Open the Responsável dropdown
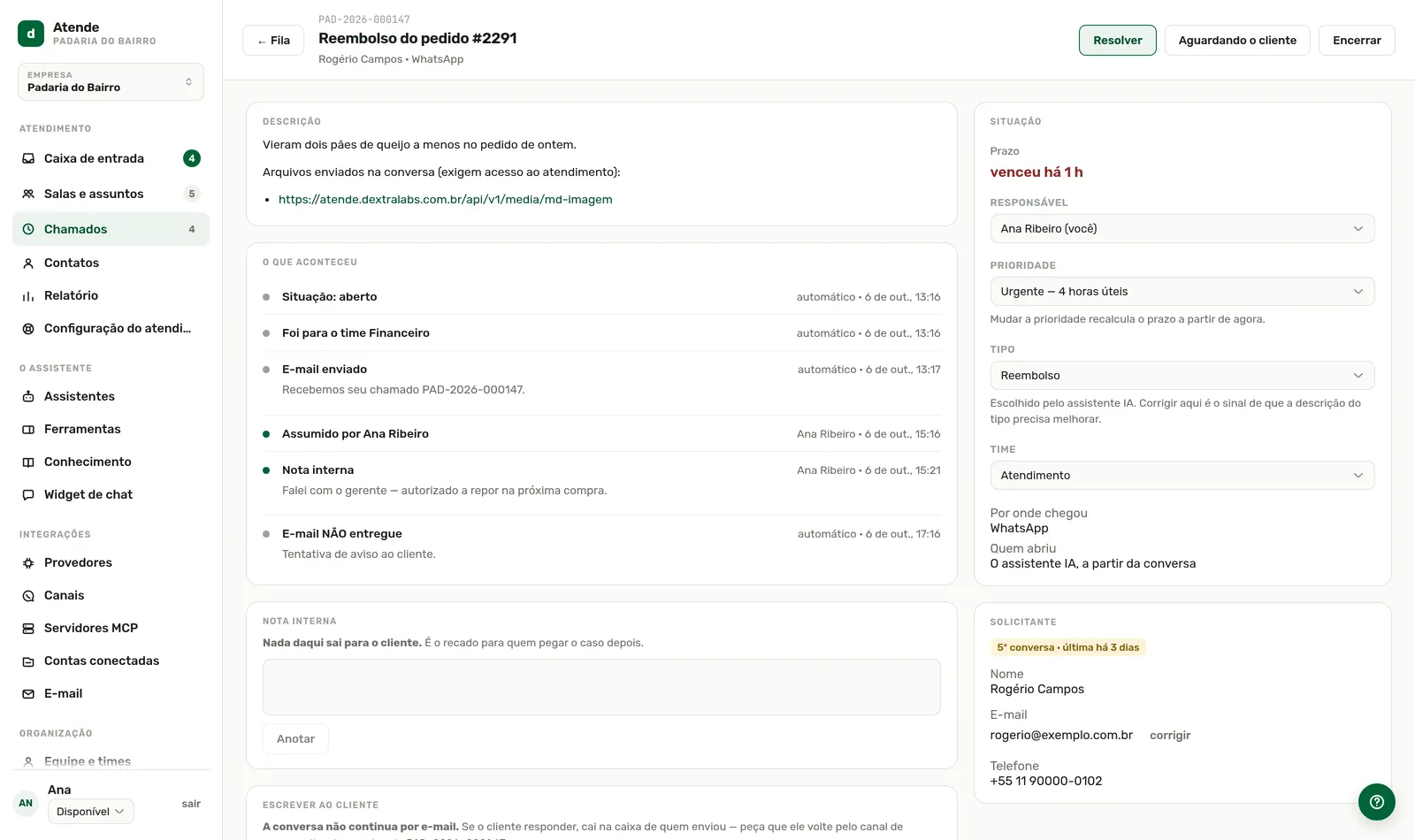Screen dimensions: 1415x840 pos(1182,229)
